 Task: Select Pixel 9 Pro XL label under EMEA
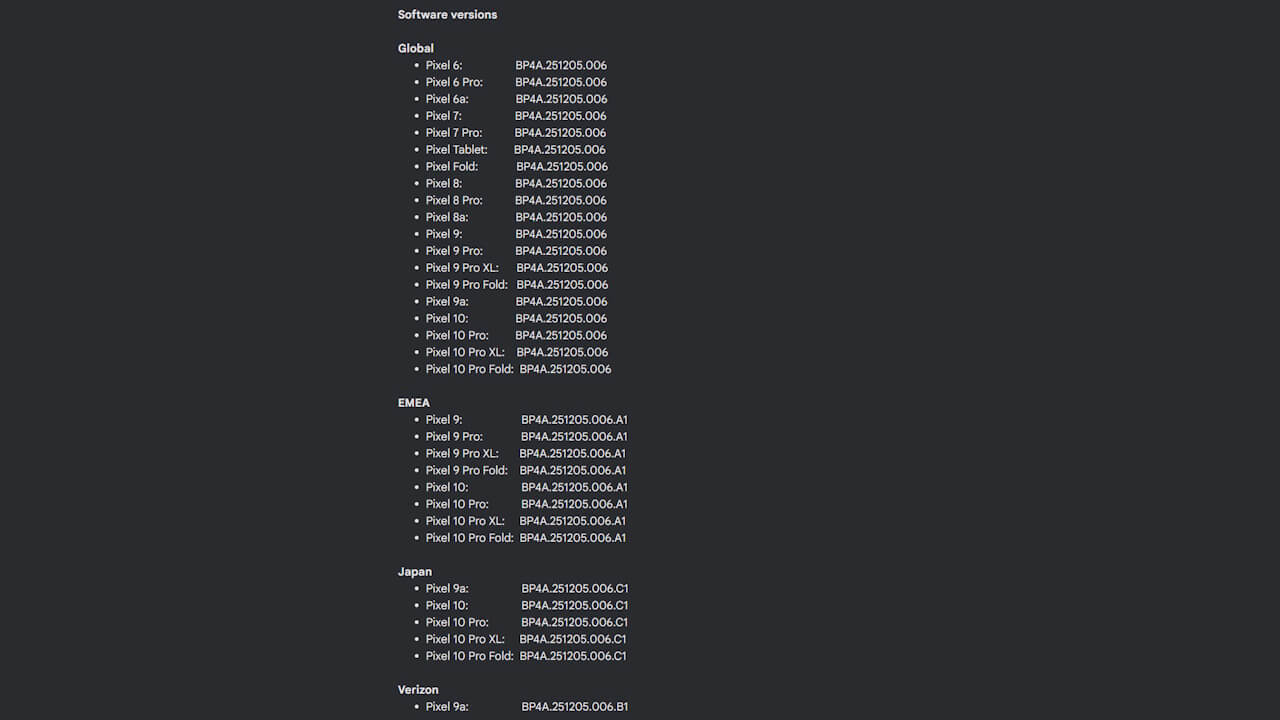click(x=462, y=454)
